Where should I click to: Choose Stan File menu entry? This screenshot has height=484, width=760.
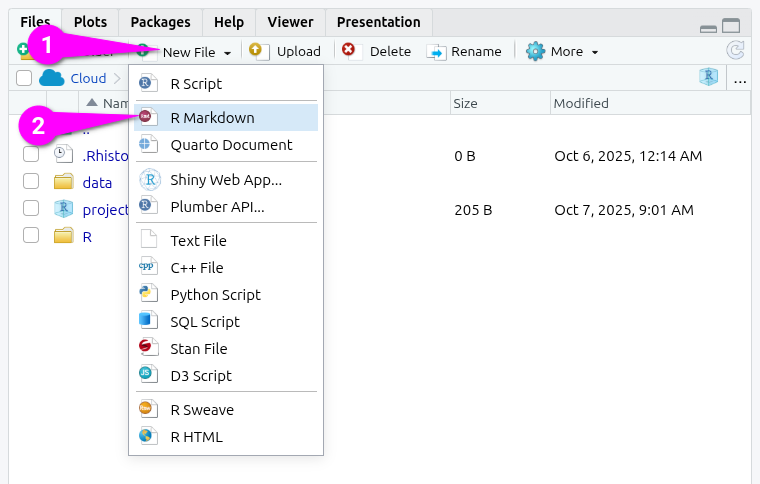(x=226, y=349)
